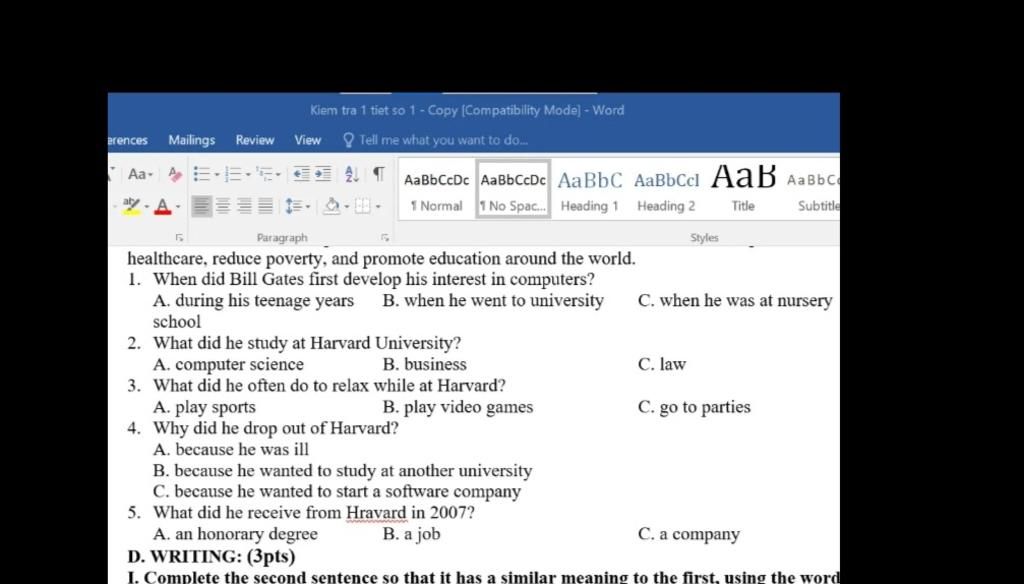1024x584 pixels.
Task: Click question 4 Why did he drop out
Action: [276, 428]
